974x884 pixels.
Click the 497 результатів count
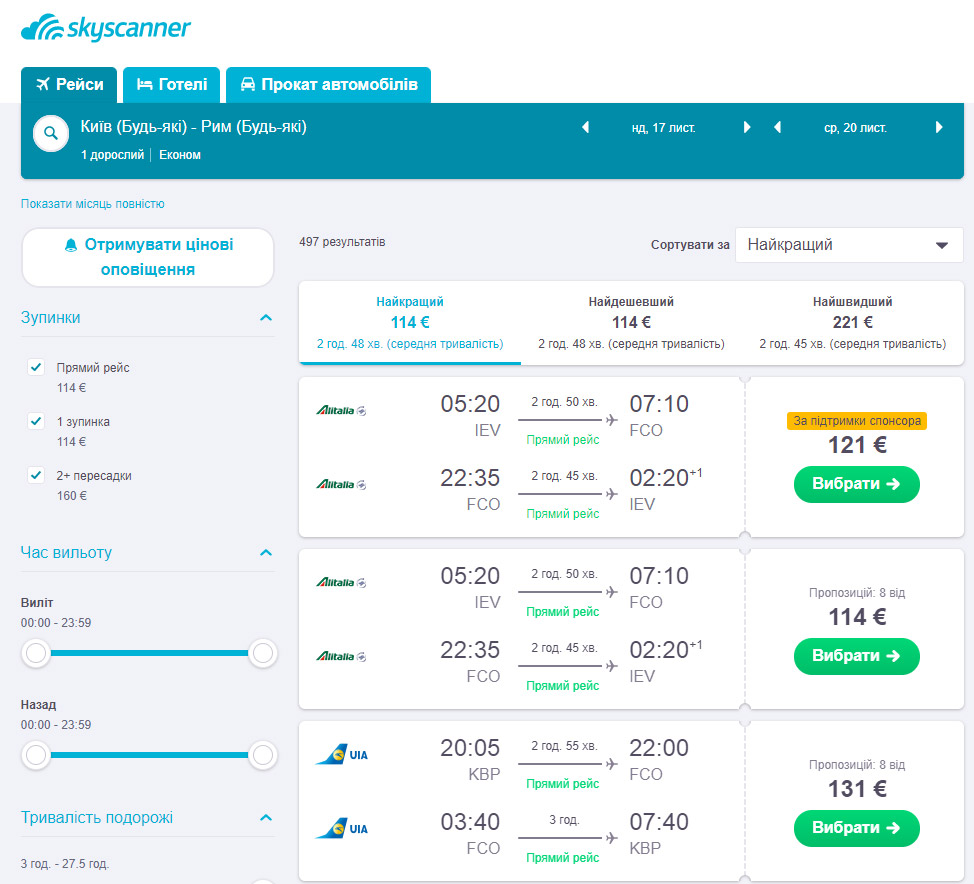(x=342, y=242)
